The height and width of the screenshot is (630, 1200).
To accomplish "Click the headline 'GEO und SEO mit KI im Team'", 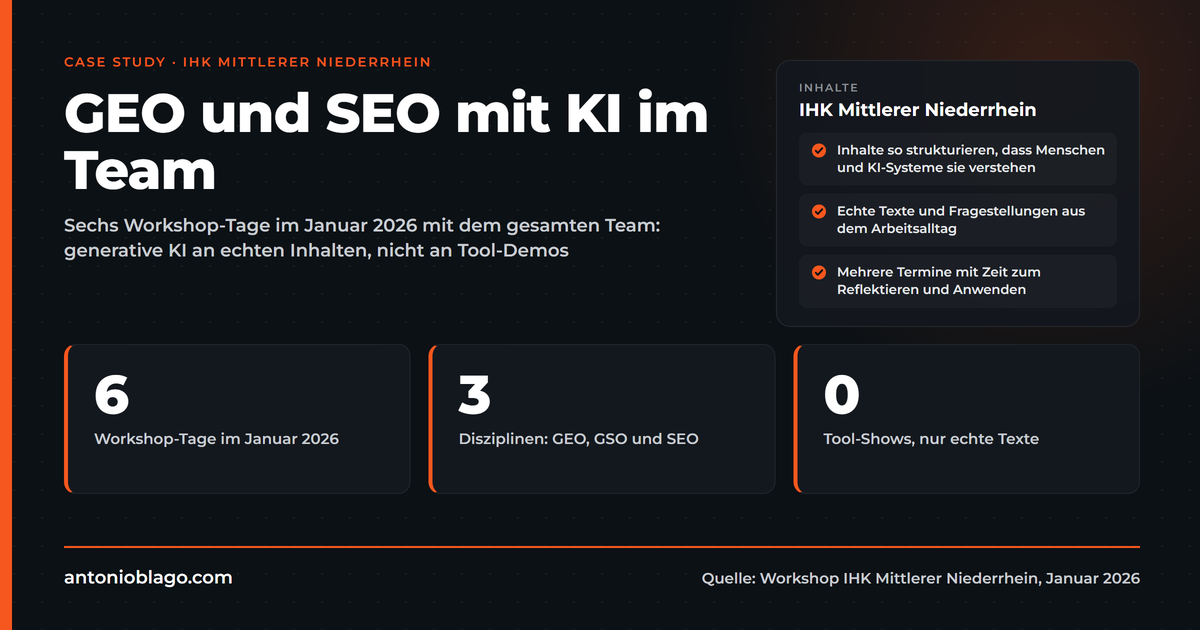I will point(386,142).
